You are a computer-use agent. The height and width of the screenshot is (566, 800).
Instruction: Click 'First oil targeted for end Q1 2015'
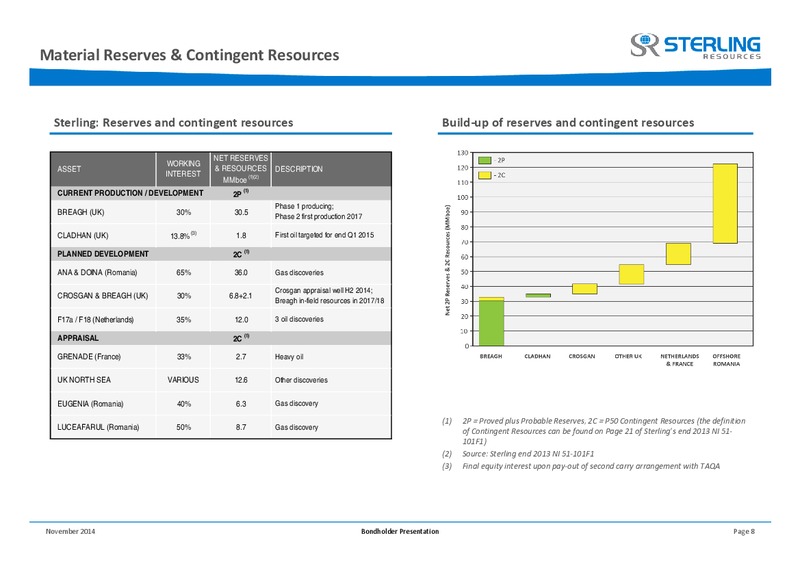[324, 235]
